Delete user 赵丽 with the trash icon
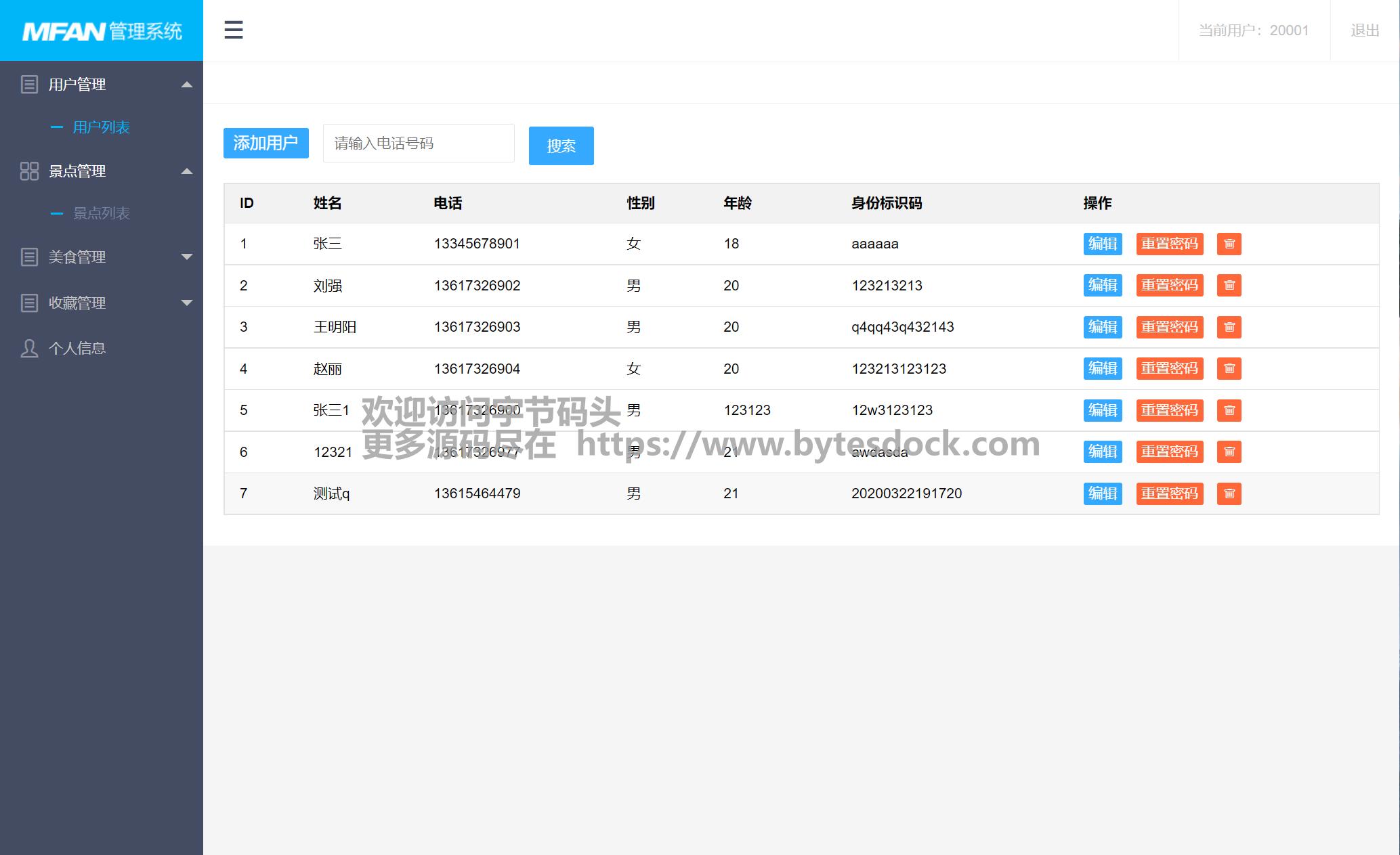 (1229, 369)
